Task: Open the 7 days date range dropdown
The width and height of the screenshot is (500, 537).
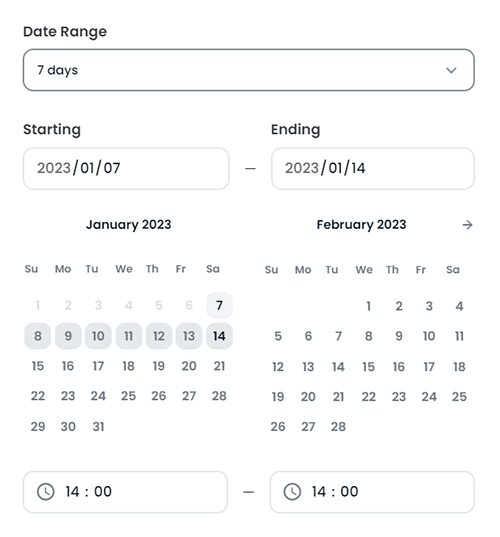Action: point(249,70)
